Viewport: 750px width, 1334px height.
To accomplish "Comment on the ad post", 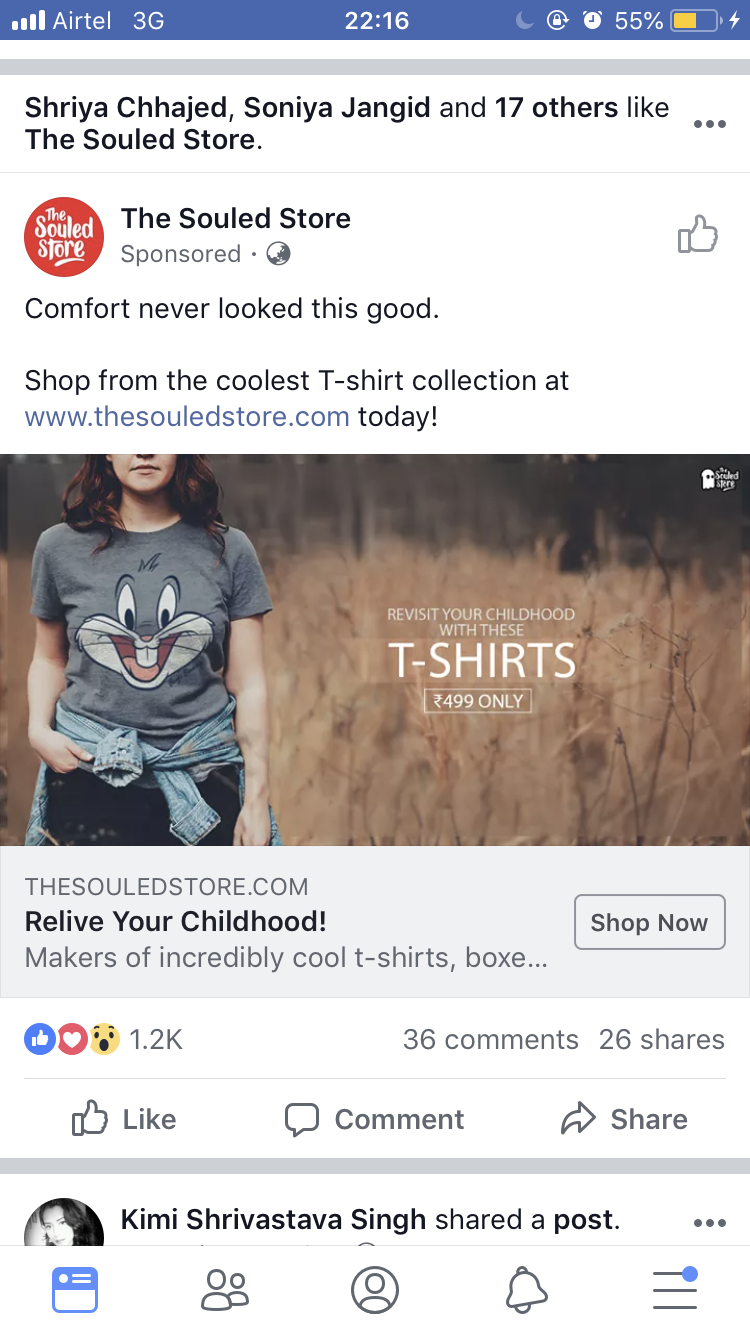I will pyautogui.click(x=375, y=1119).
